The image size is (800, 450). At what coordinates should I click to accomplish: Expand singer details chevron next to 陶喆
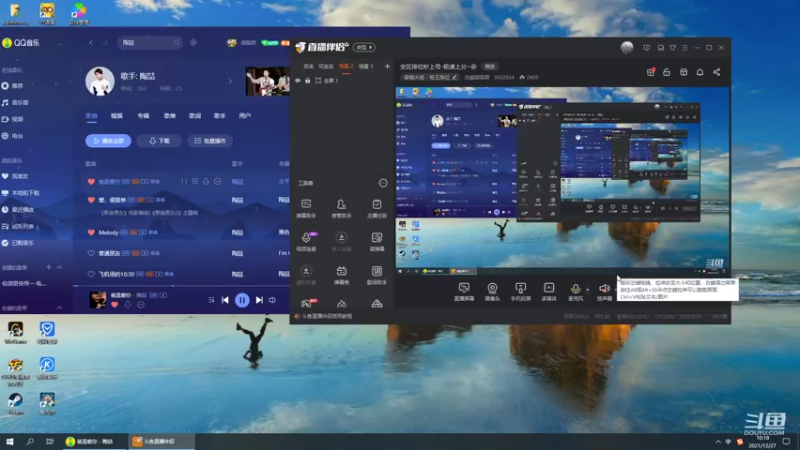[x=230, y=81]
